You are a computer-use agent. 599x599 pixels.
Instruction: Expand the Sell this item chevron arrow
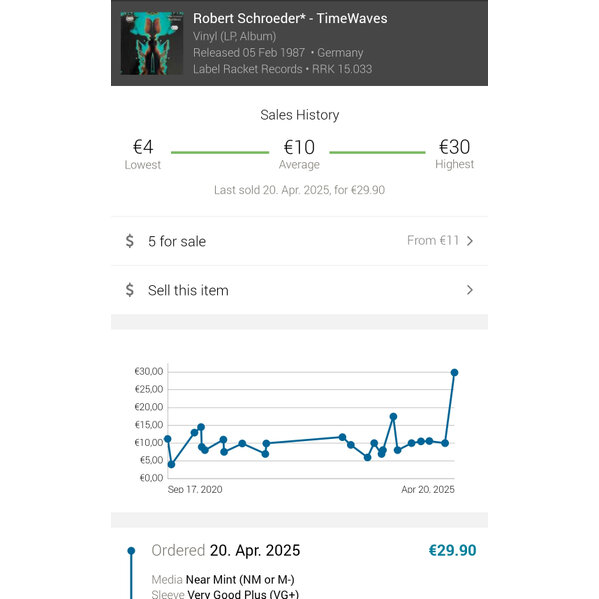(x=470, y=290)
